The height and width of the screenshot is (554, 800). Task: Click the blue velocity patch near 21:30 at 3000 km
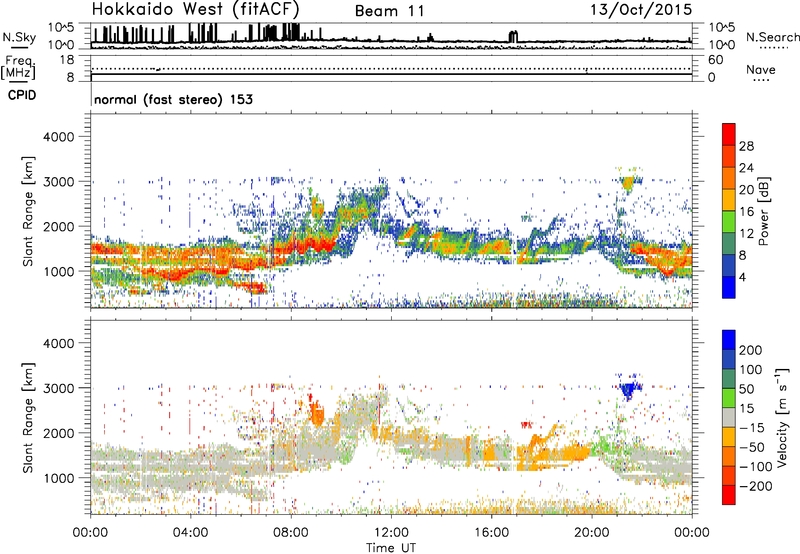coord(629,390)
